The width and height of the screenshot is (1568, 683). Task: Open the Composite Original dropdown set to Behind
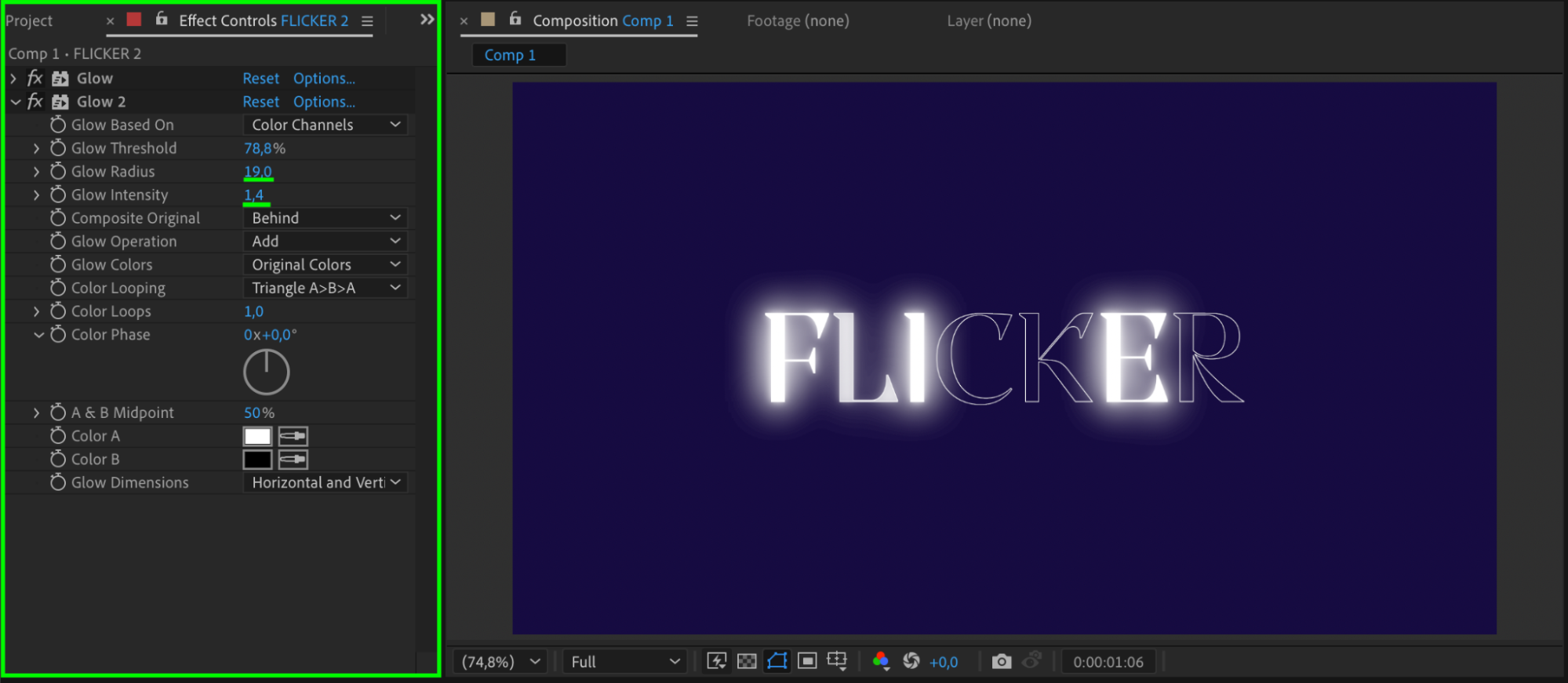(326, 218)
